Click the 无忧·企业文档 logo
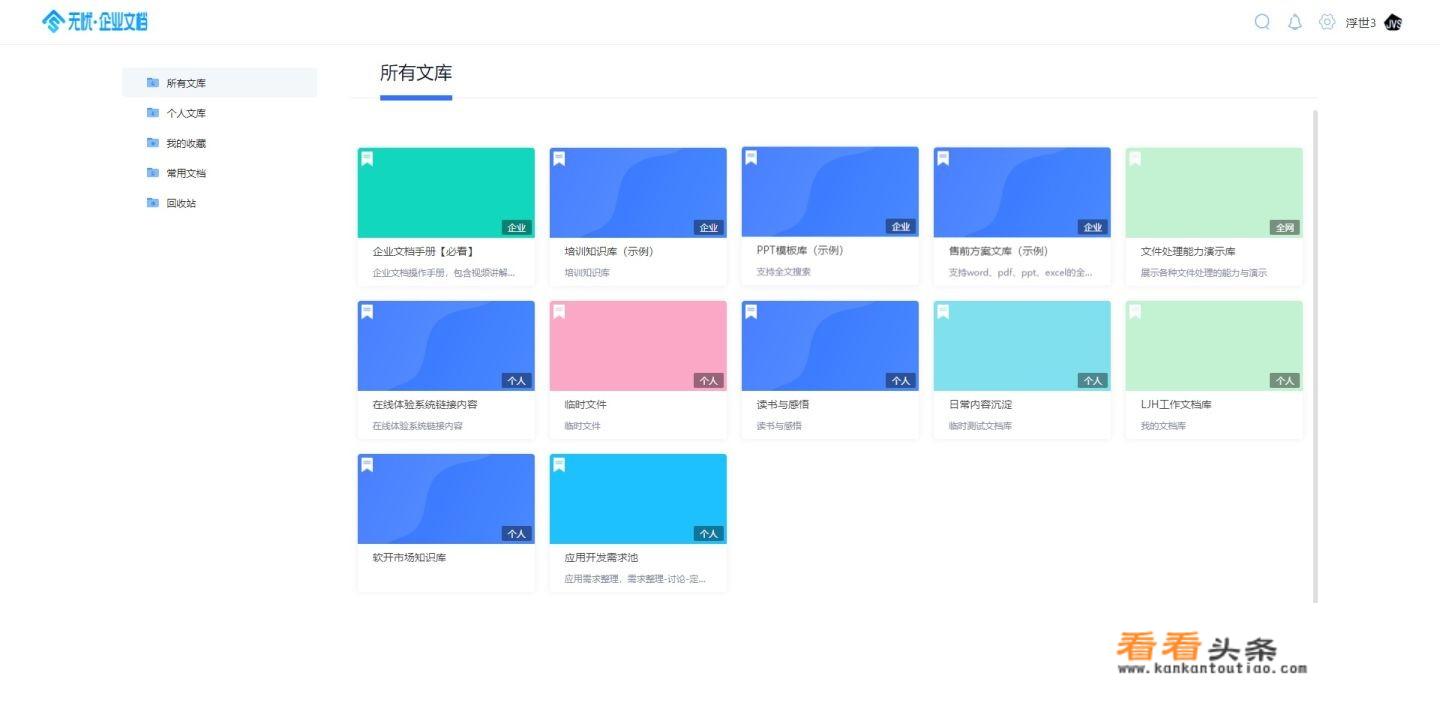Viewport: 1440px width, 703px height. coord(95,21)
